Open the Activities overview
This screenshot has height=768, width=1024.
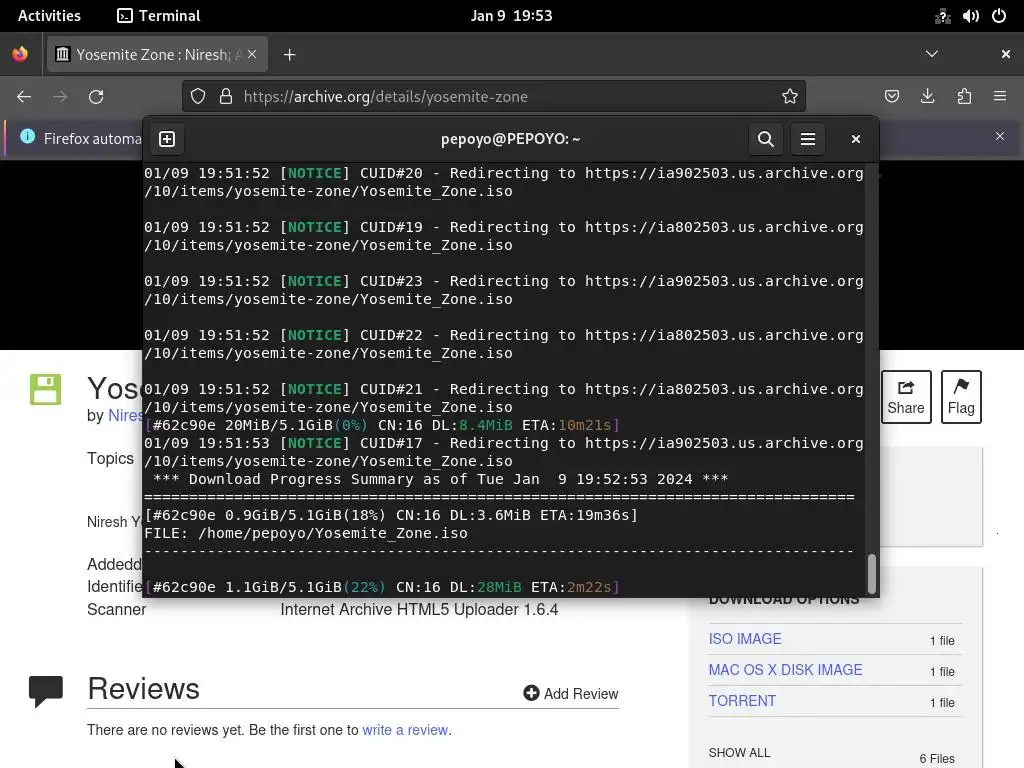(x=49, y=16)
